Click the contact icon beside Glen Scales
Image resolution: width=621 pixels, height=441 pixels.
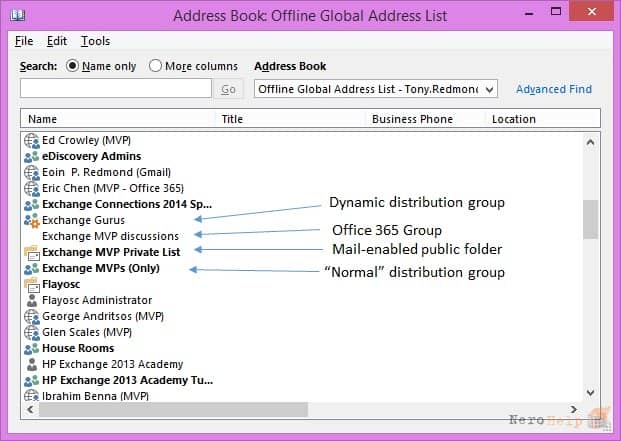32,333
